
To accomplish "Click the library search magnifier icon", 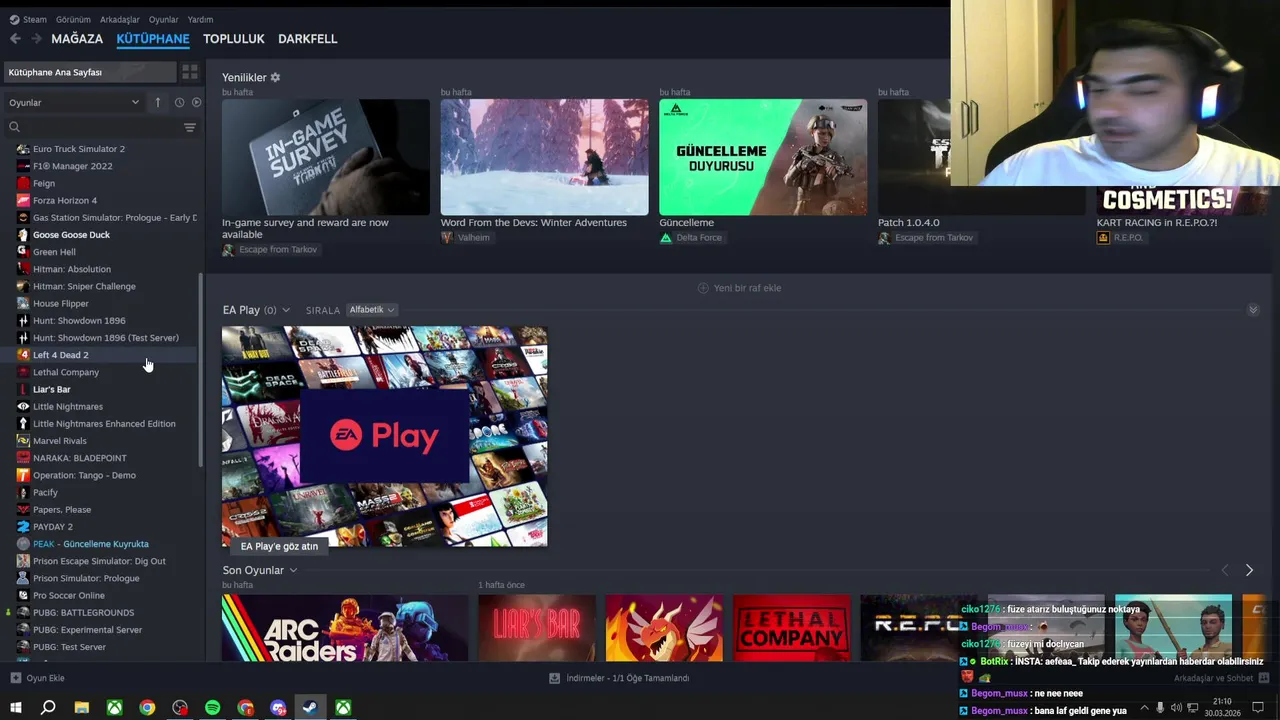I will pyautogui.click(x=15, y=127).
